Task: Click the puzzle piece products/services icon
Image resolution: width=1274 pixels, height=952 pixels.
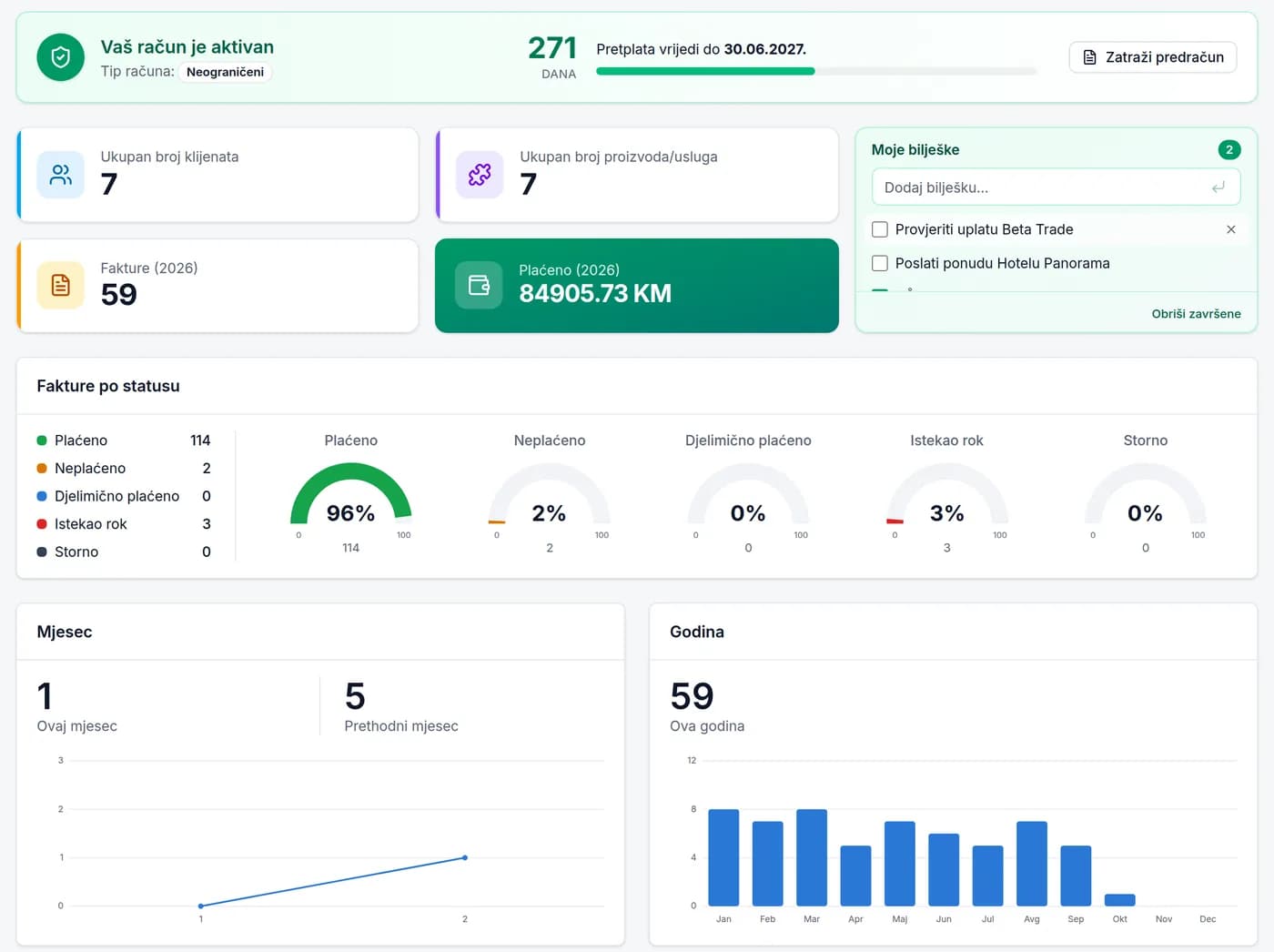Action: point(480,175)
